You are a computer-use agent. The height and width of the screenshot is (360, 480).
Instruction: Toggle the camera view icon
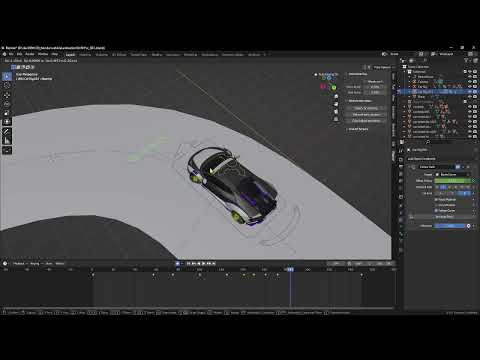[x=336, y=112]
